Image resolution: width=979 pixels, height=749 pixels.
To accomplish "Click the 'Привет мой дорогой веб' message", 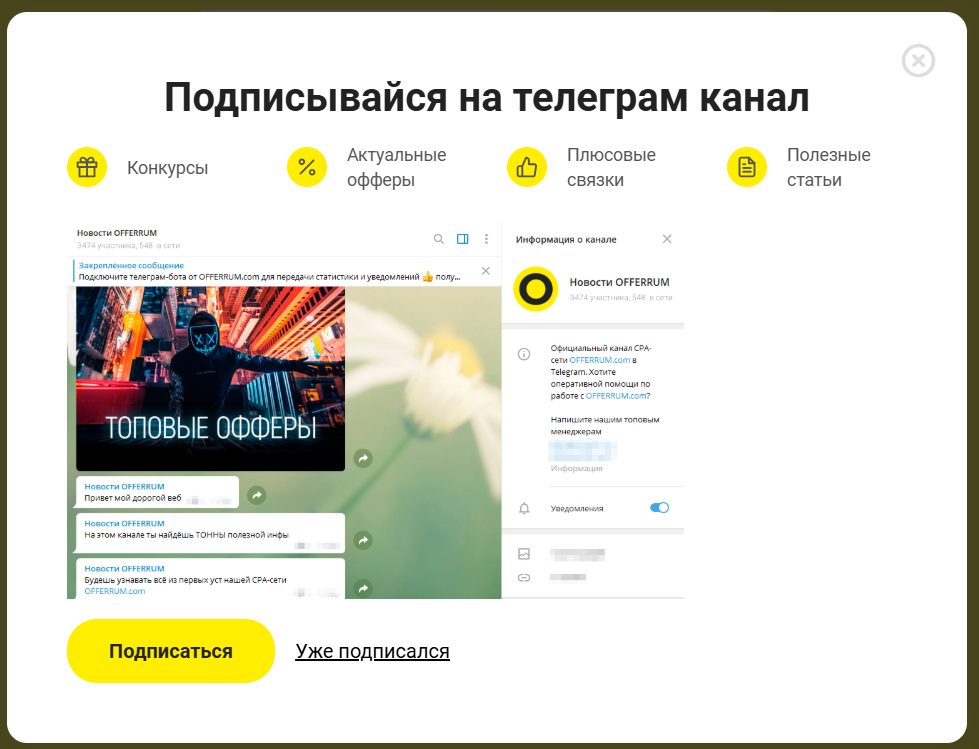I will [157, 492].
